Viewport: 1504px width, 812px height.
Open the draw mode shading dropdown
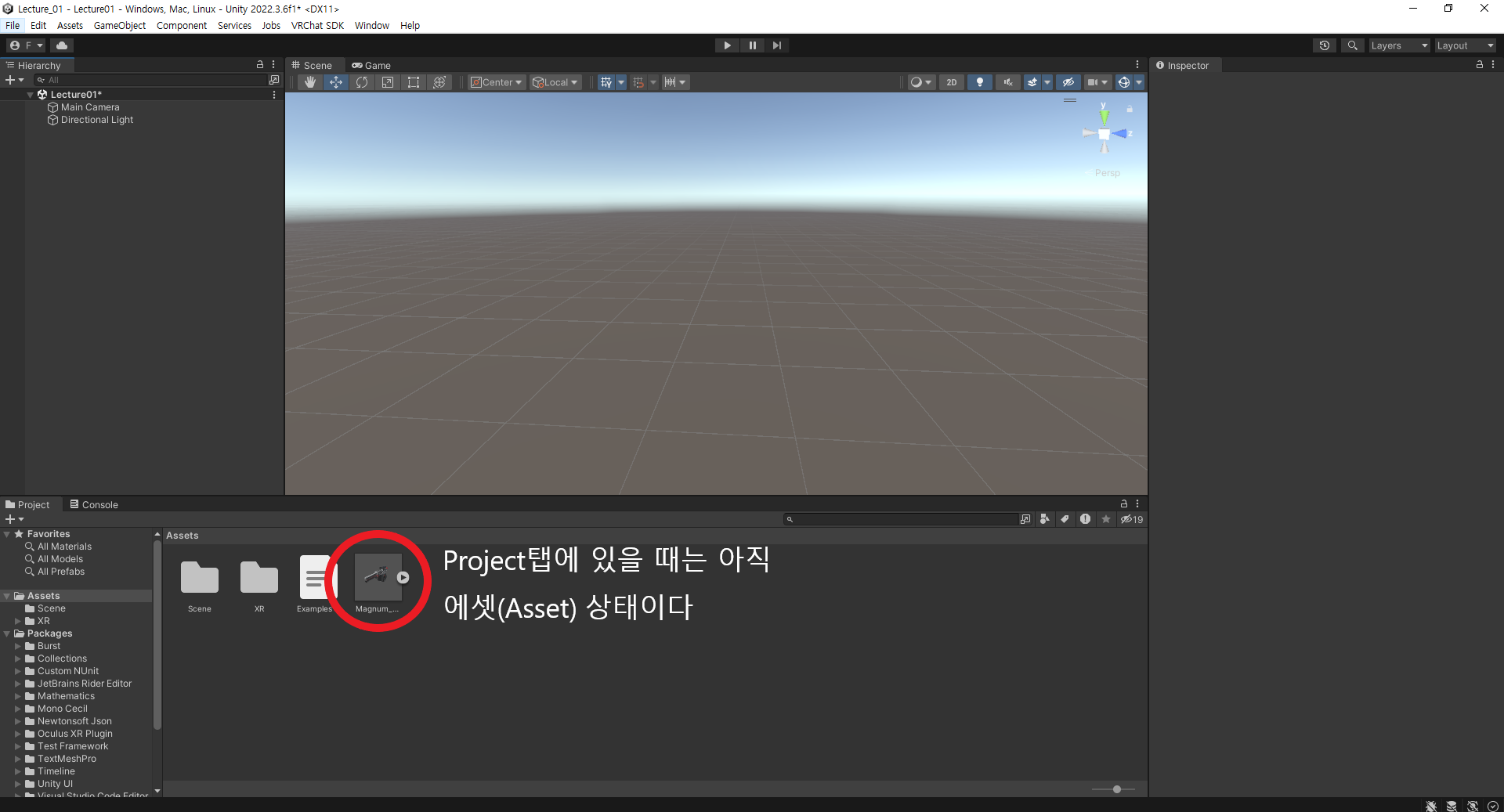(921, 82)
